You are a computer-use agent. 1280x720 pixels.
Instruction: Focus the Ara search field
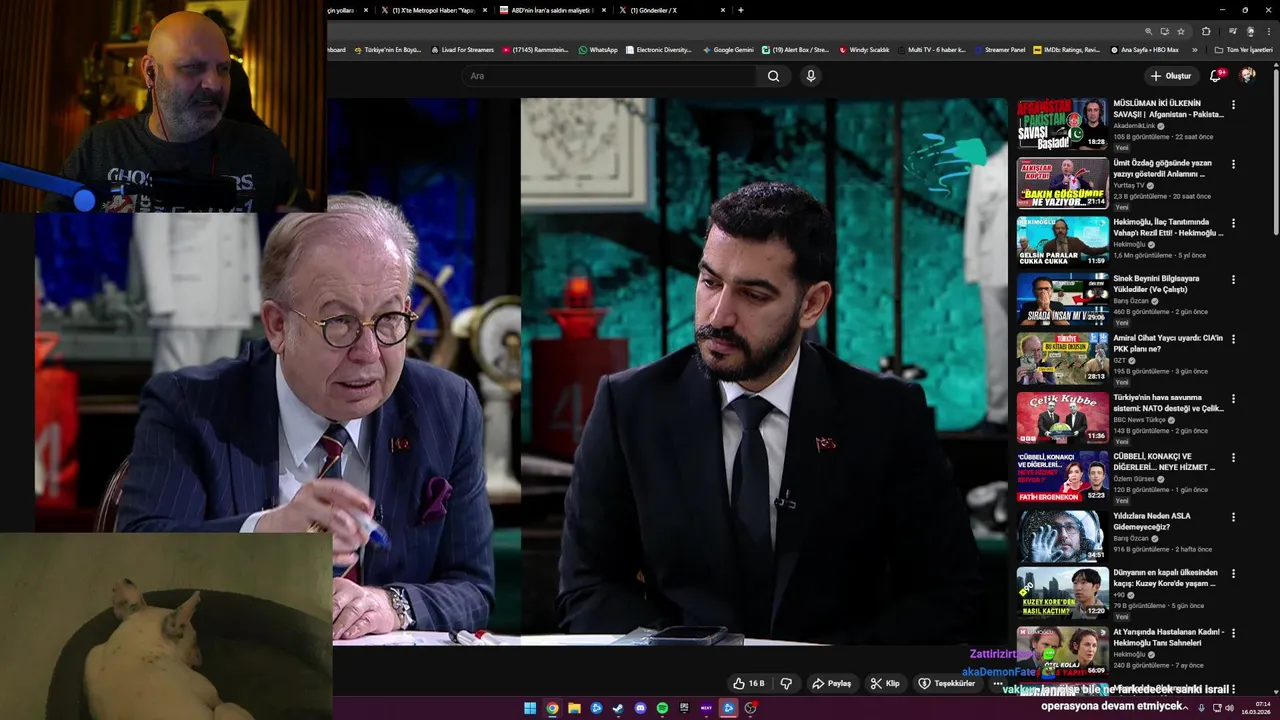pyautogui.click(x=610, y=76)
